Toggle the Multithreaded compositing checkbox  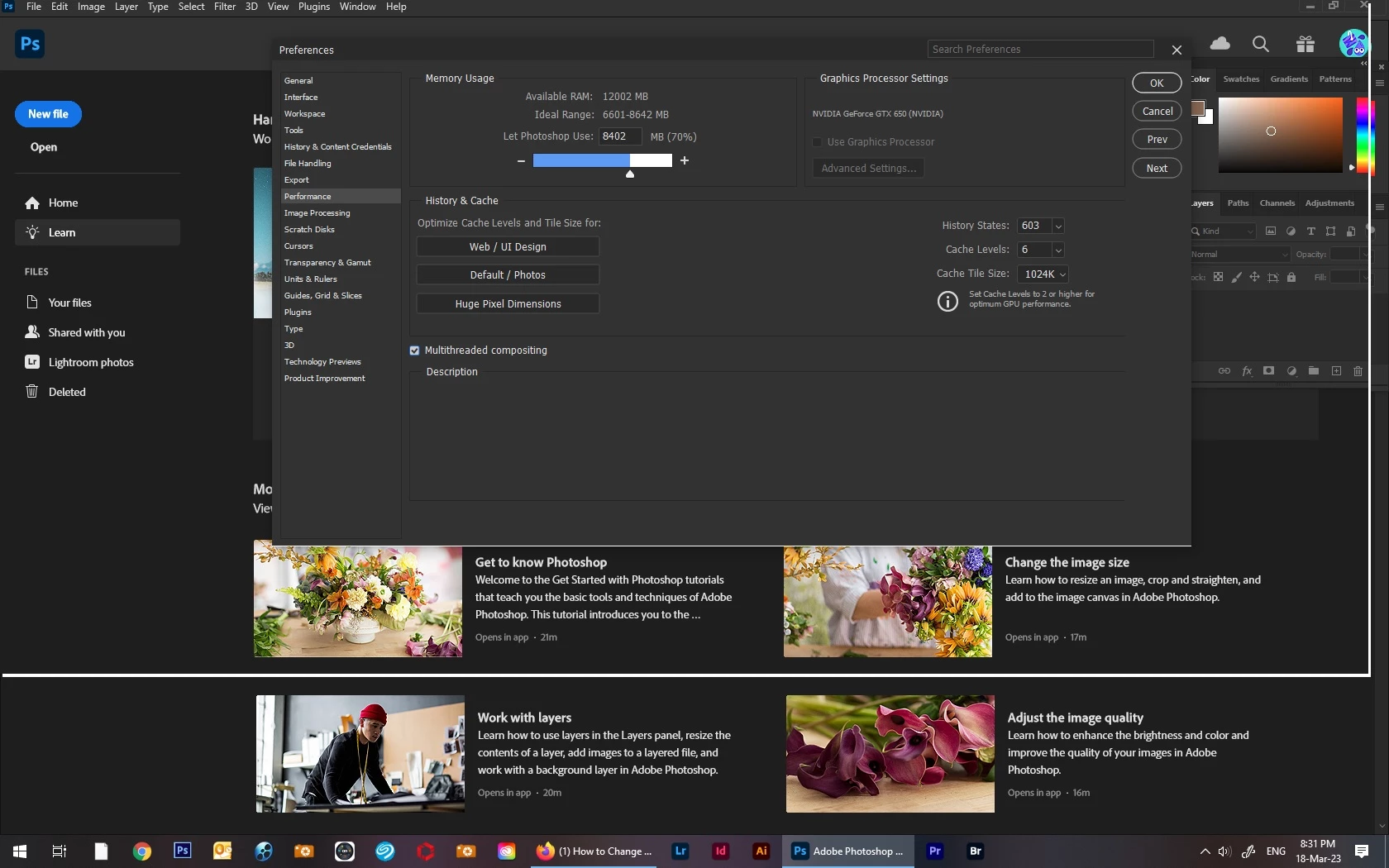[414, 351]
